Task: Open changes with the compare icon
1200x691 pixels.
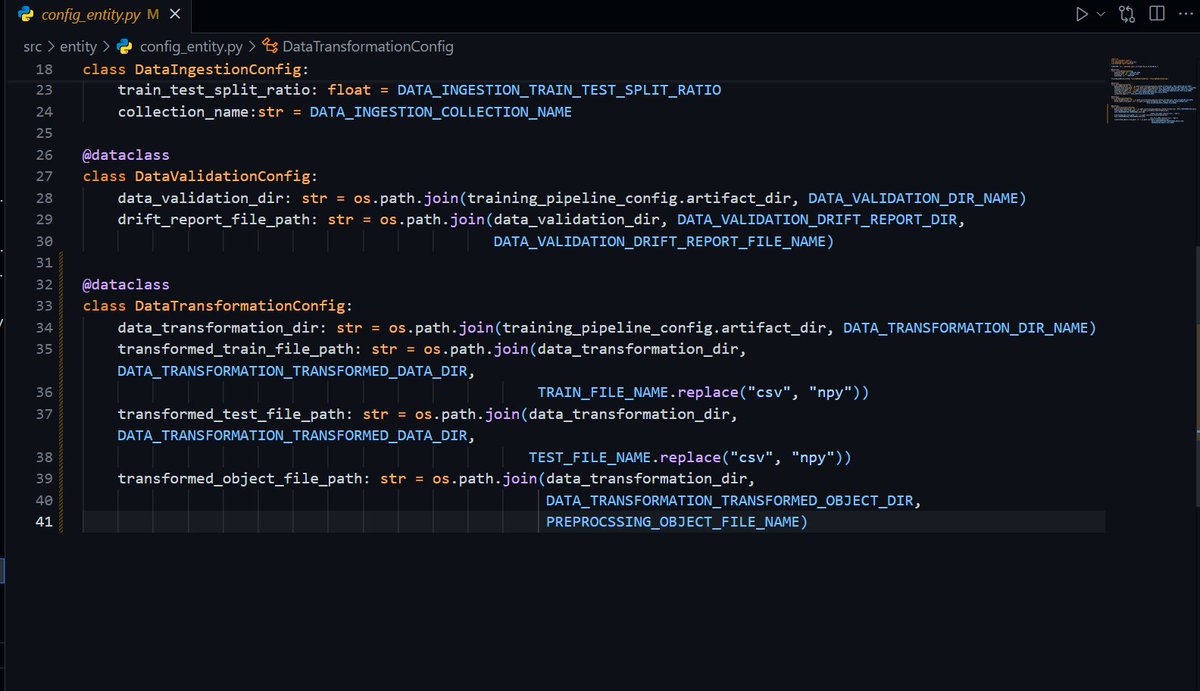Action: 1128,14
